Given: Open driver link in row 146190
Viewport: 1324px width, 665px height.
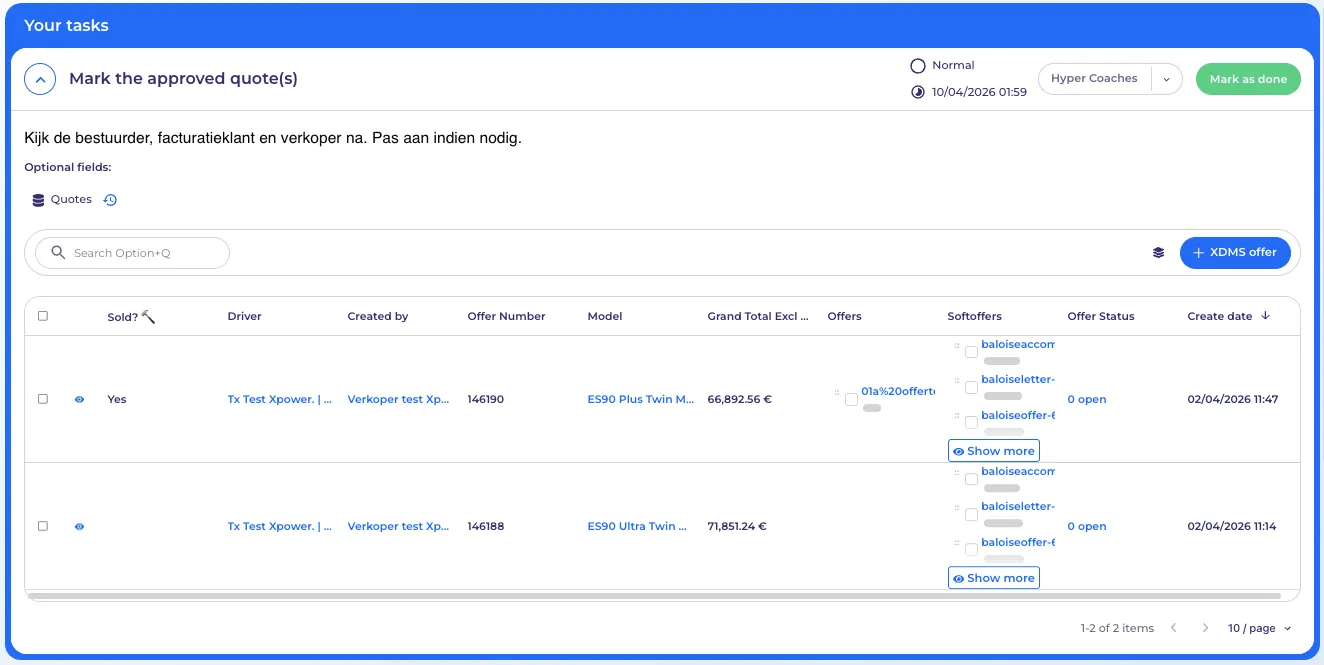Looking at the screenshot, I should pyautogui.click(x=280, y=399).
